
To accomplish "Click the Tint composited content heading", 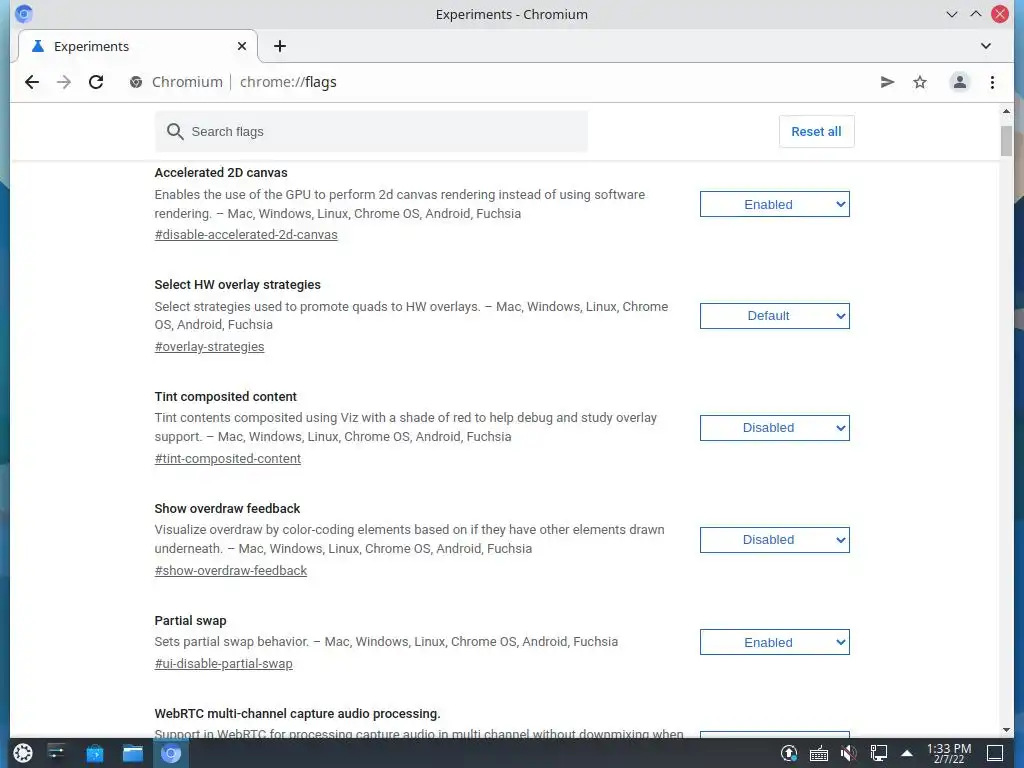I will pos(225,396).
